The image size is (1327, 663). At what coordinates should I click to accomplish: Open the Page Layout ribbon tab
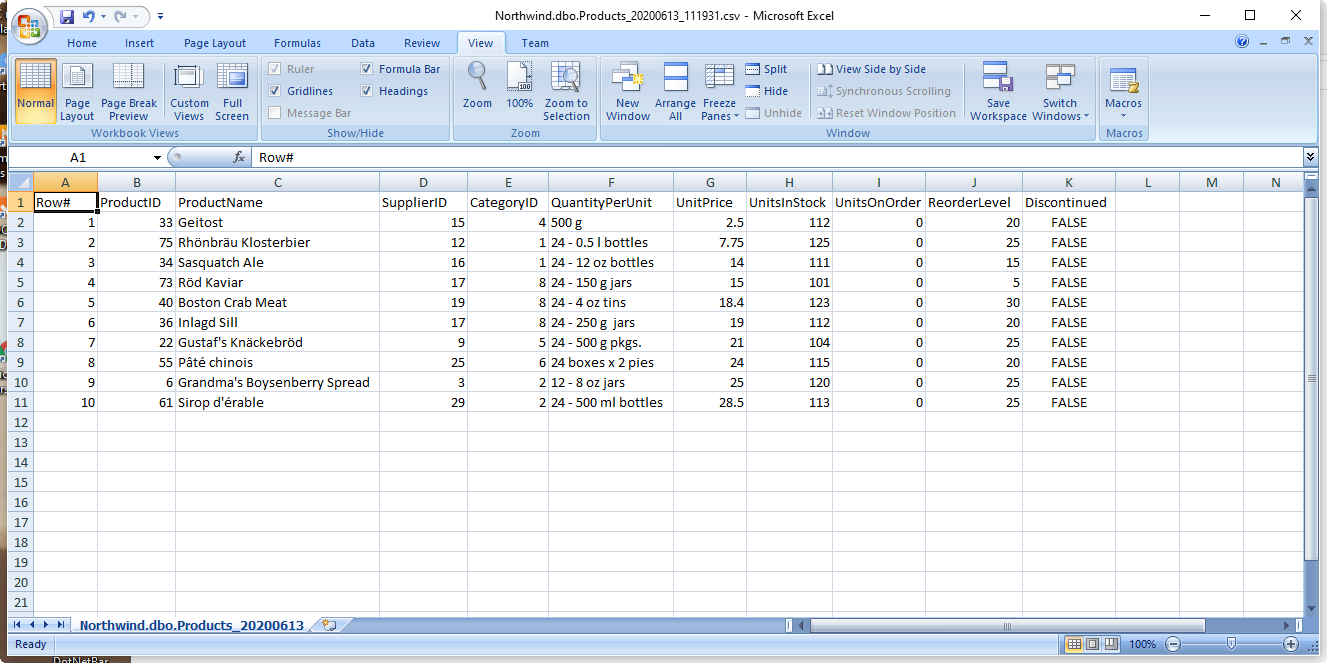point(215,43)
